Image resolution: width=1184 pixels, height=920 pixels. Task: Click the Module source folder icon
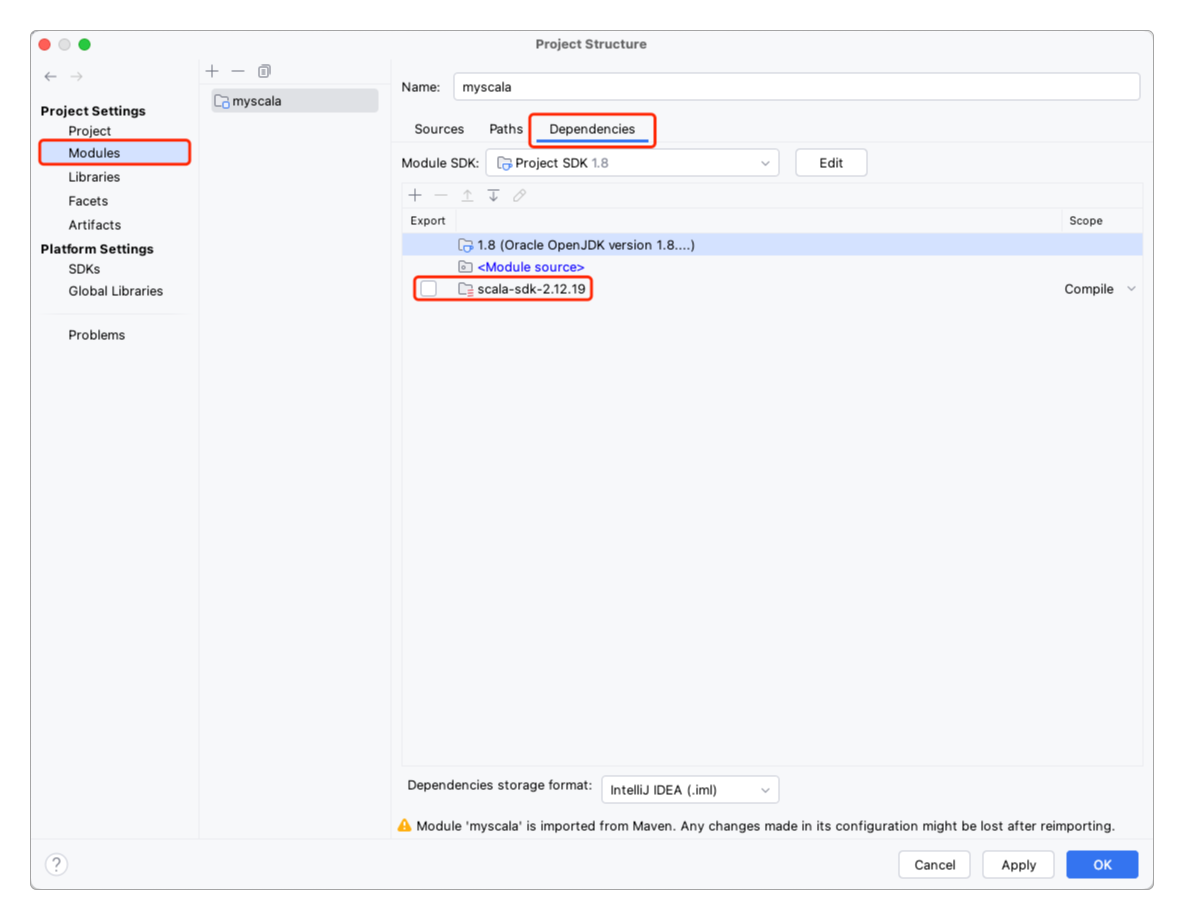pyautogui.click(x=466, y=267)
